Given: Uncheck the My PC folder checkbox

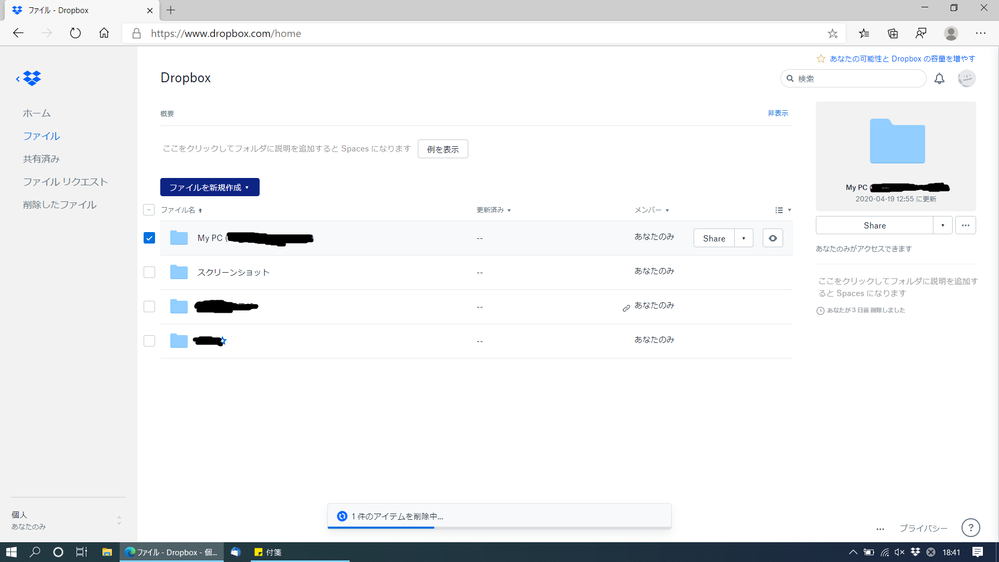Looking at the screenshot, I should click(149, 238).
